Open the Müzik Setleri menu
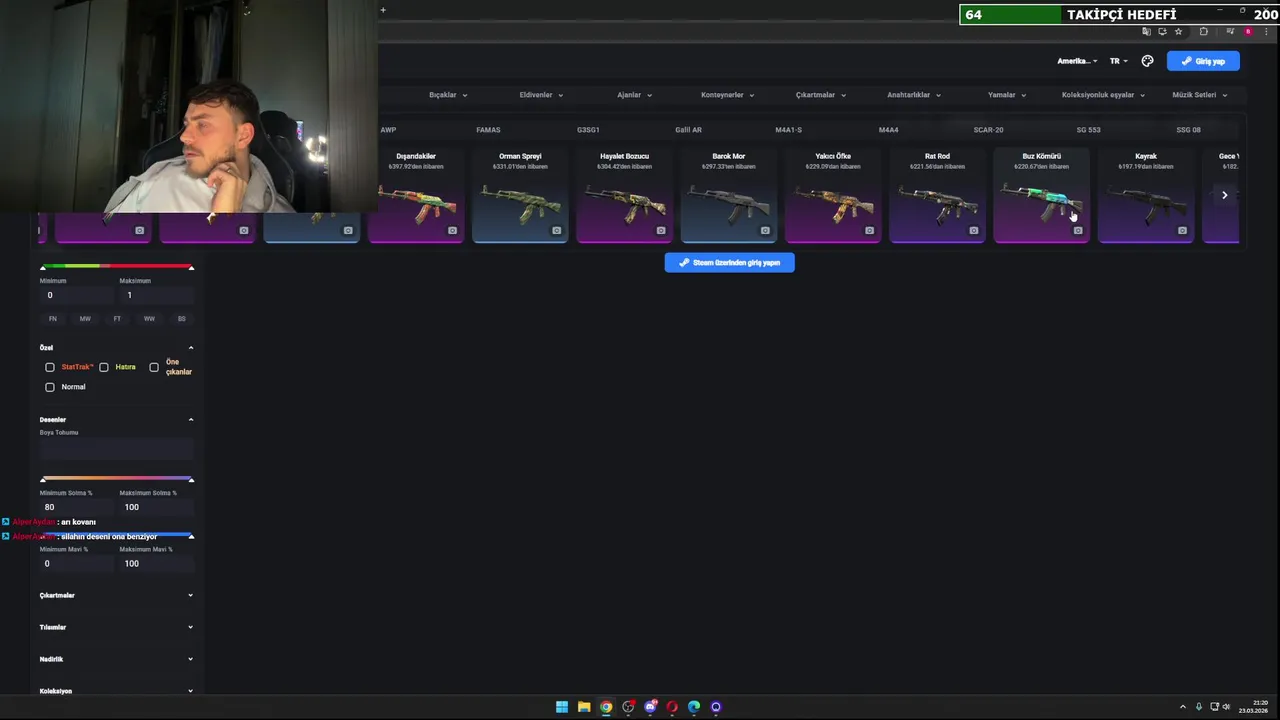Viewport: 1280px width, 720px height. click(1199, 95)
